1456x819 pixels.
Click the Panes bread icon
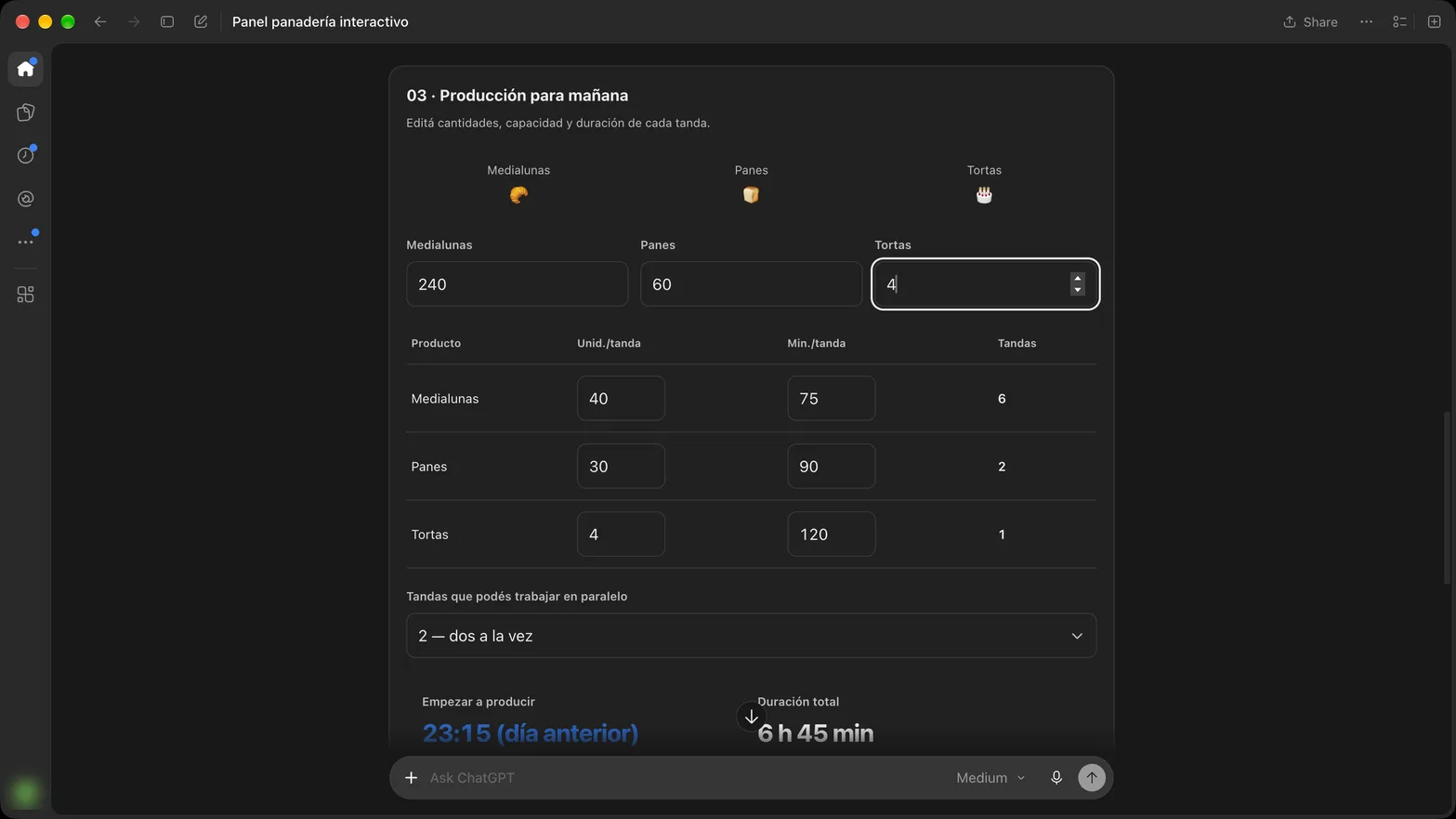click(x=751, y=194)
